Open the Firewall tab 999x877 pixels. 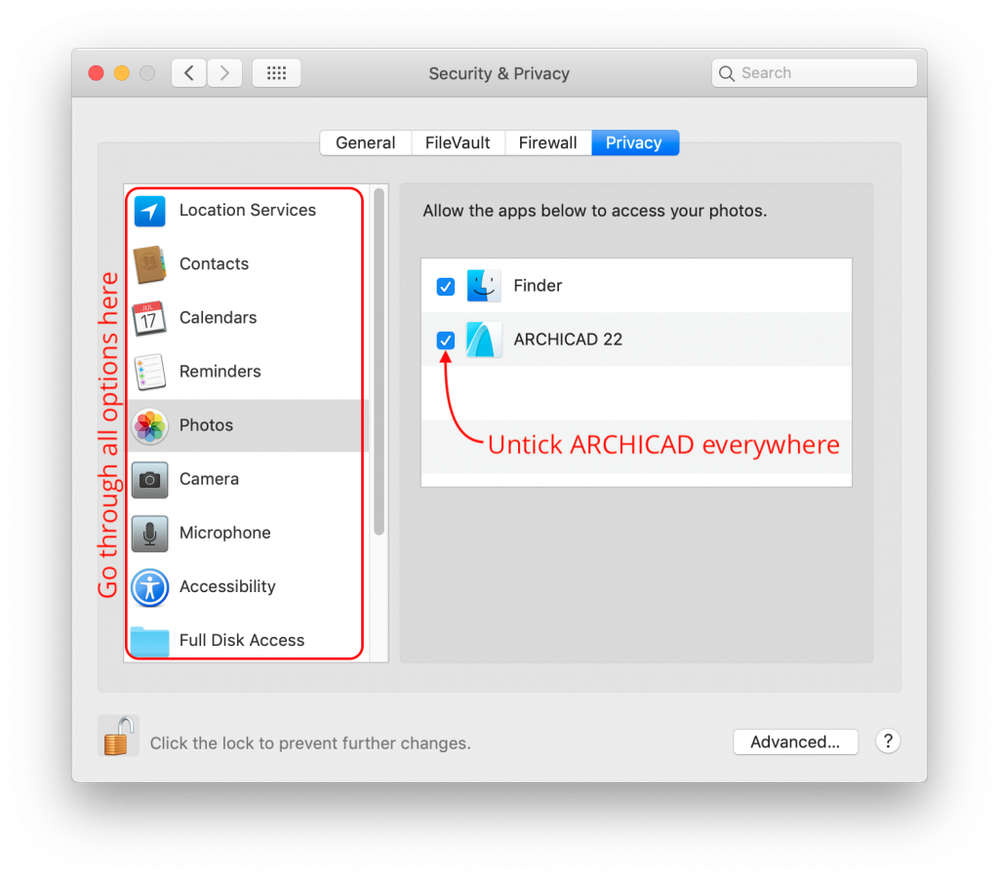[548, 143]
